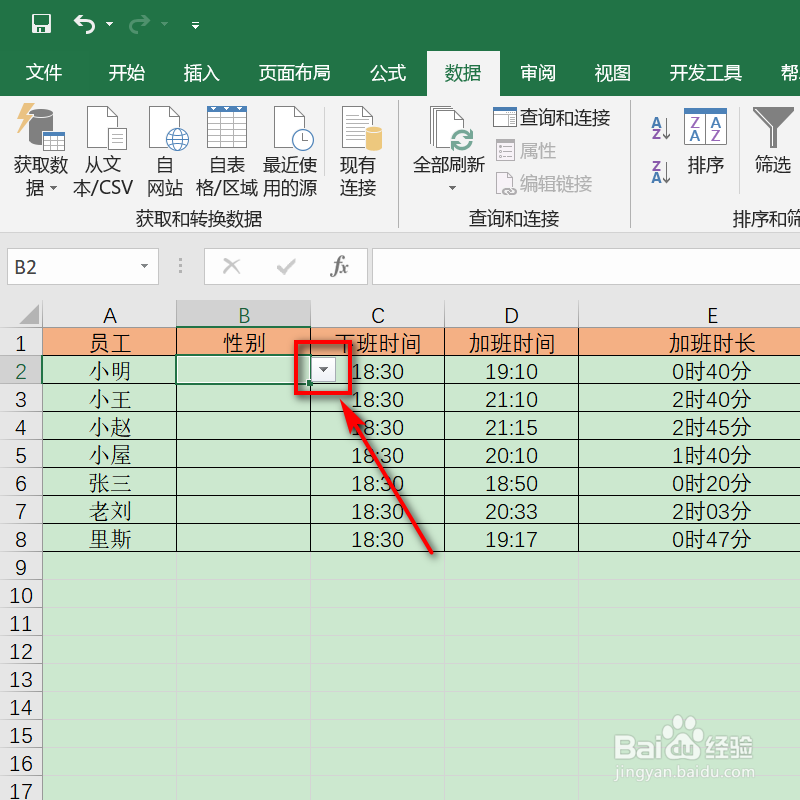This screenshot has width=800, height=800.
Task: Open the data validation dropdown in cell B2
Action: click(322, 369)
